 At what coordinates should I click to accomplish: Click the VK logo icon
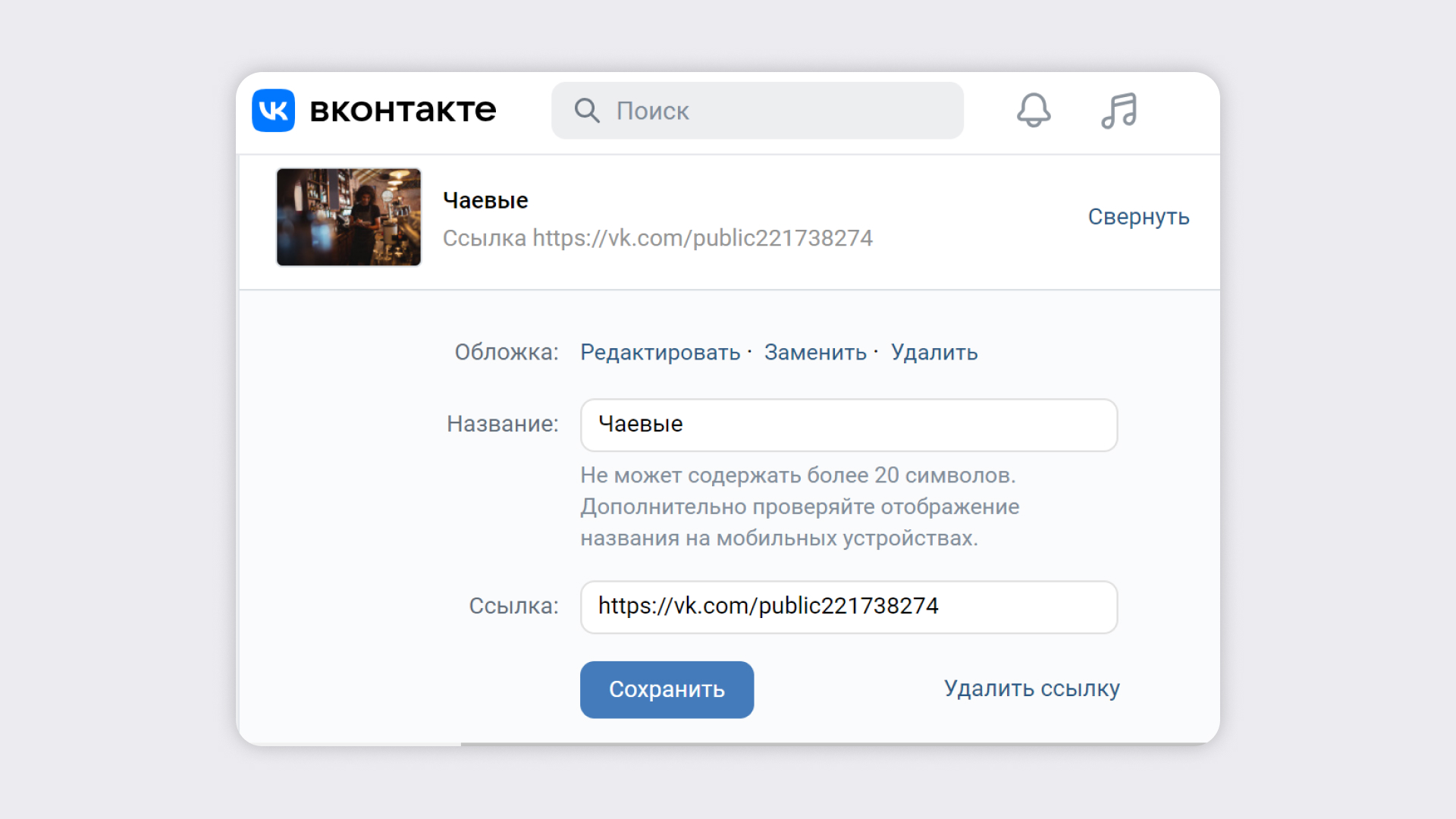[x=273, y=111]
